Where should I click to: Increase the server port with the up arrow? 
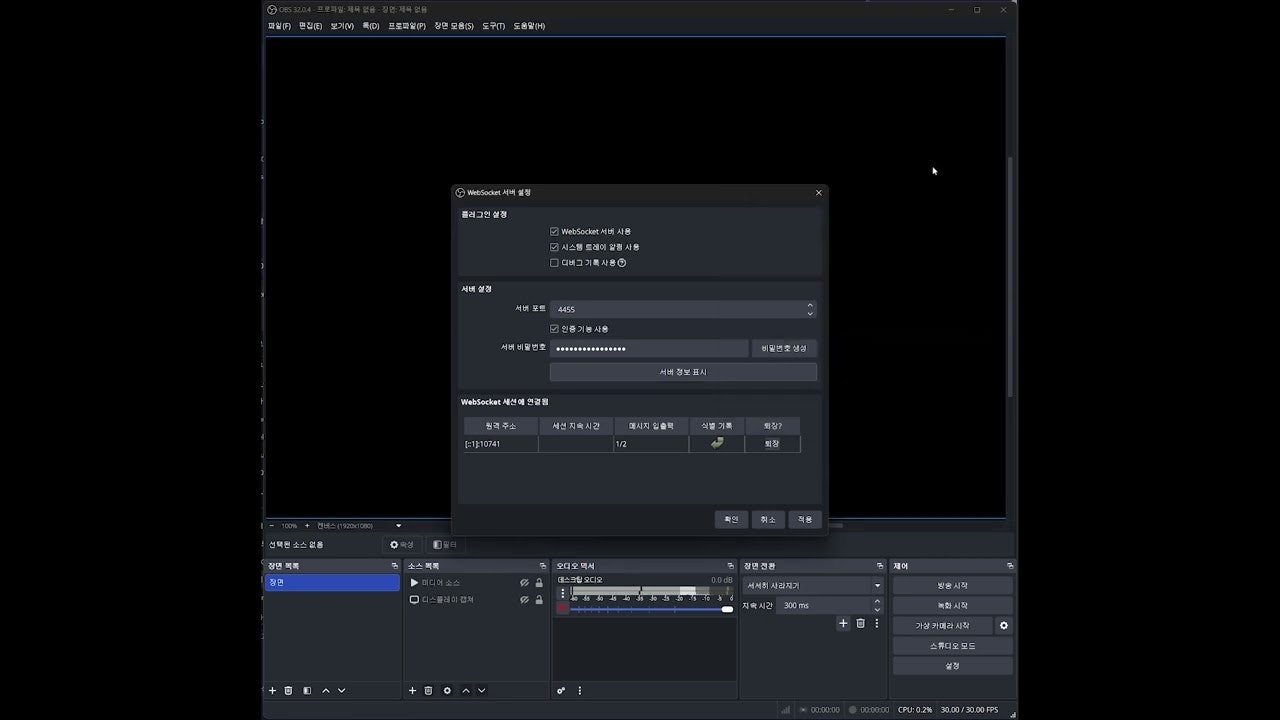(810, 305)
